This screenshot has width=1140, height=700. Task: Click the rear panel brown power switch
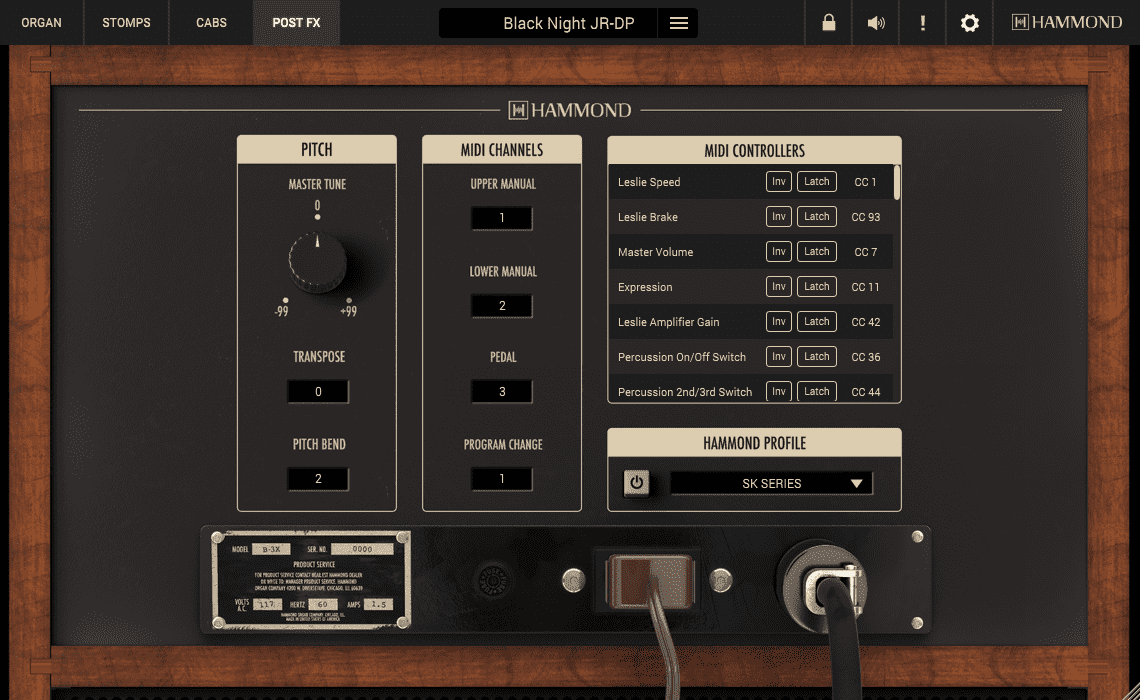tap(649, 581)
